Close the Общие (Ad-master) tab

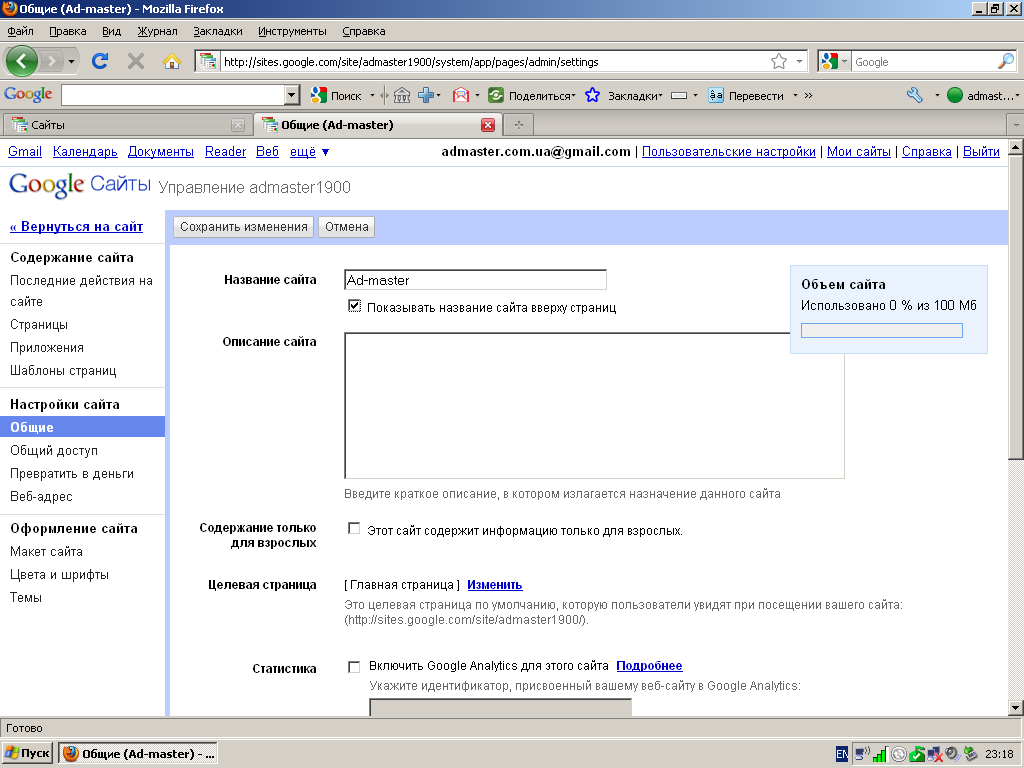(488, 125)
